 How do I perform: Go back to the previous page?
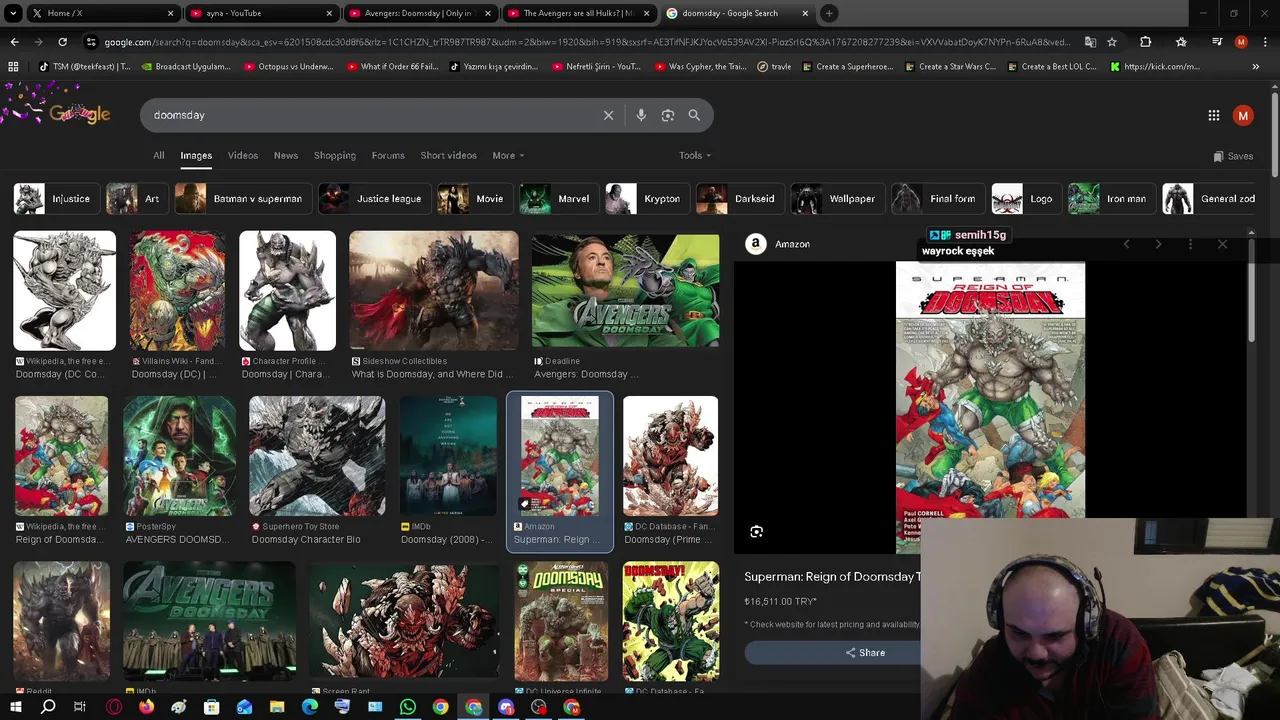[x=14, y=42]
